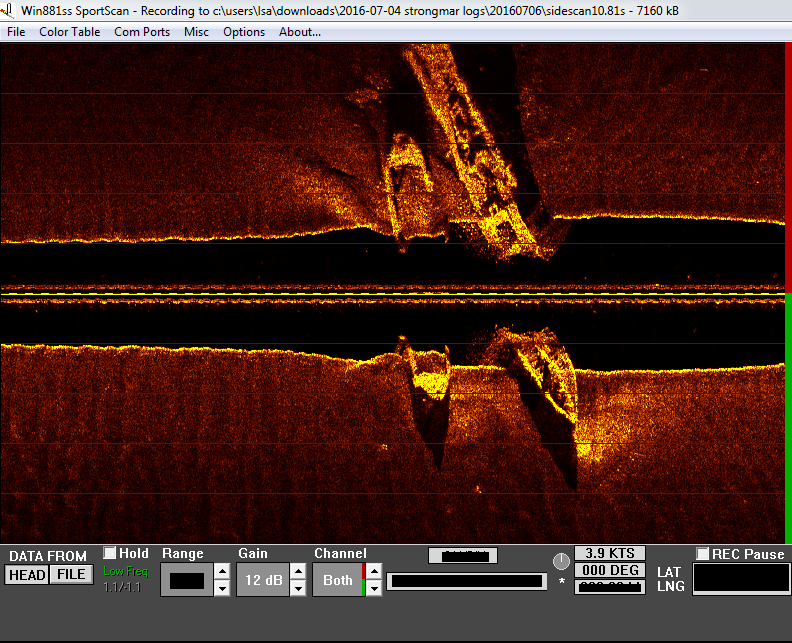Screen dimensions: 792x643
Task: Open the File menu
Action: [x=16, y=32]
